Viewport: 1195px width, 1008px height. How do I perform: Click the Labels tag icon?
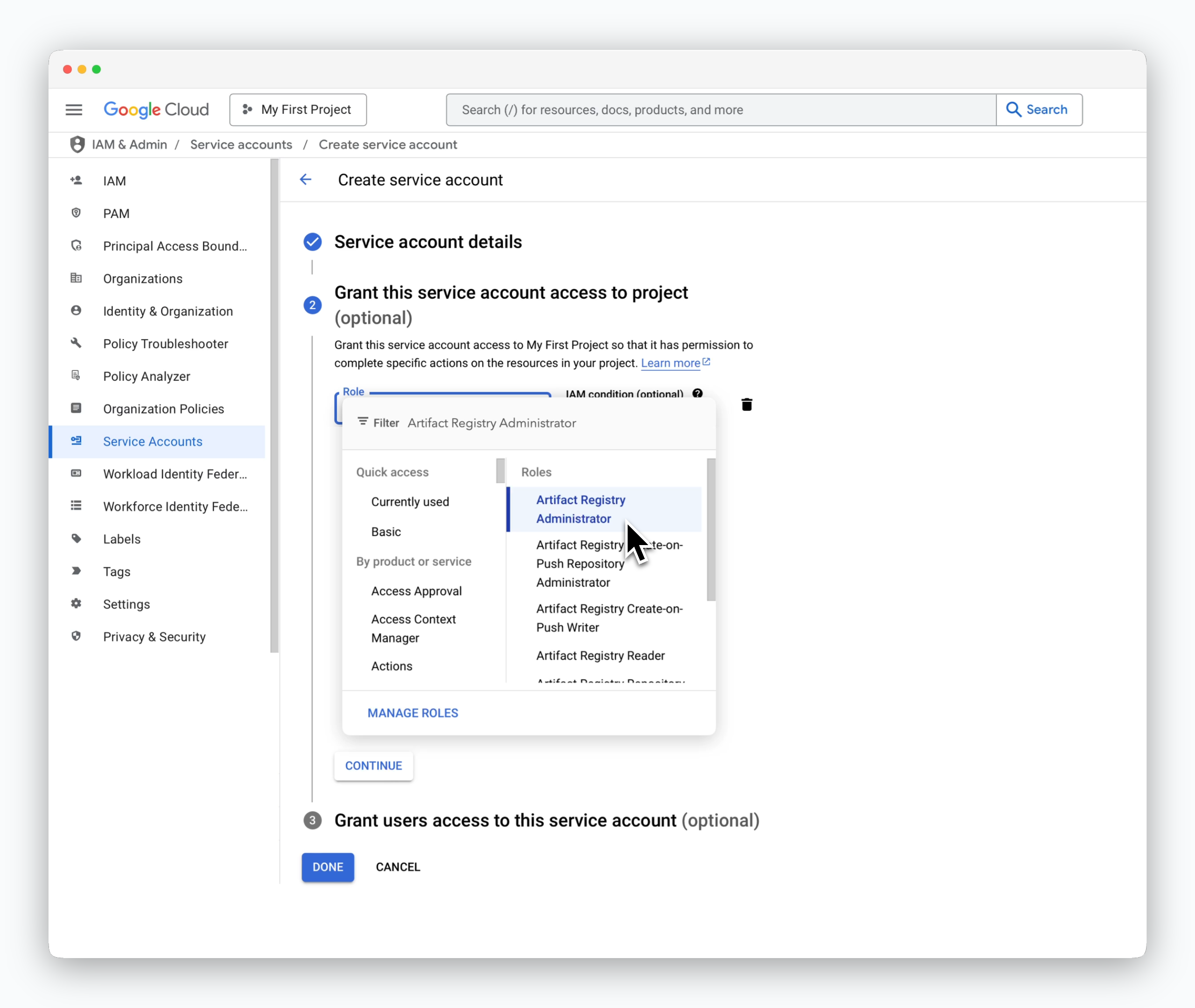pos(76,539)
